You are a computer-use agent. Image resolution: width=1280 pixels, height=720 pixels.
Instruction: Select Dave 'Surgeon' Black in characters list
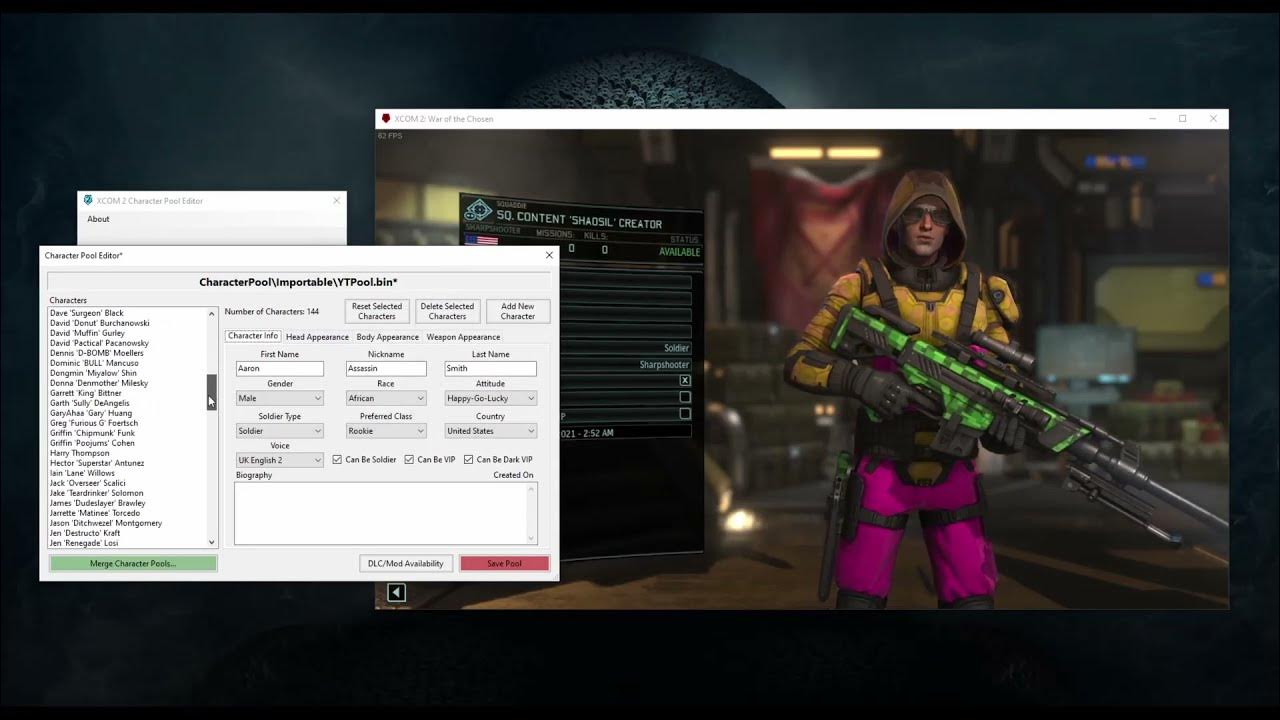[87, 313]
